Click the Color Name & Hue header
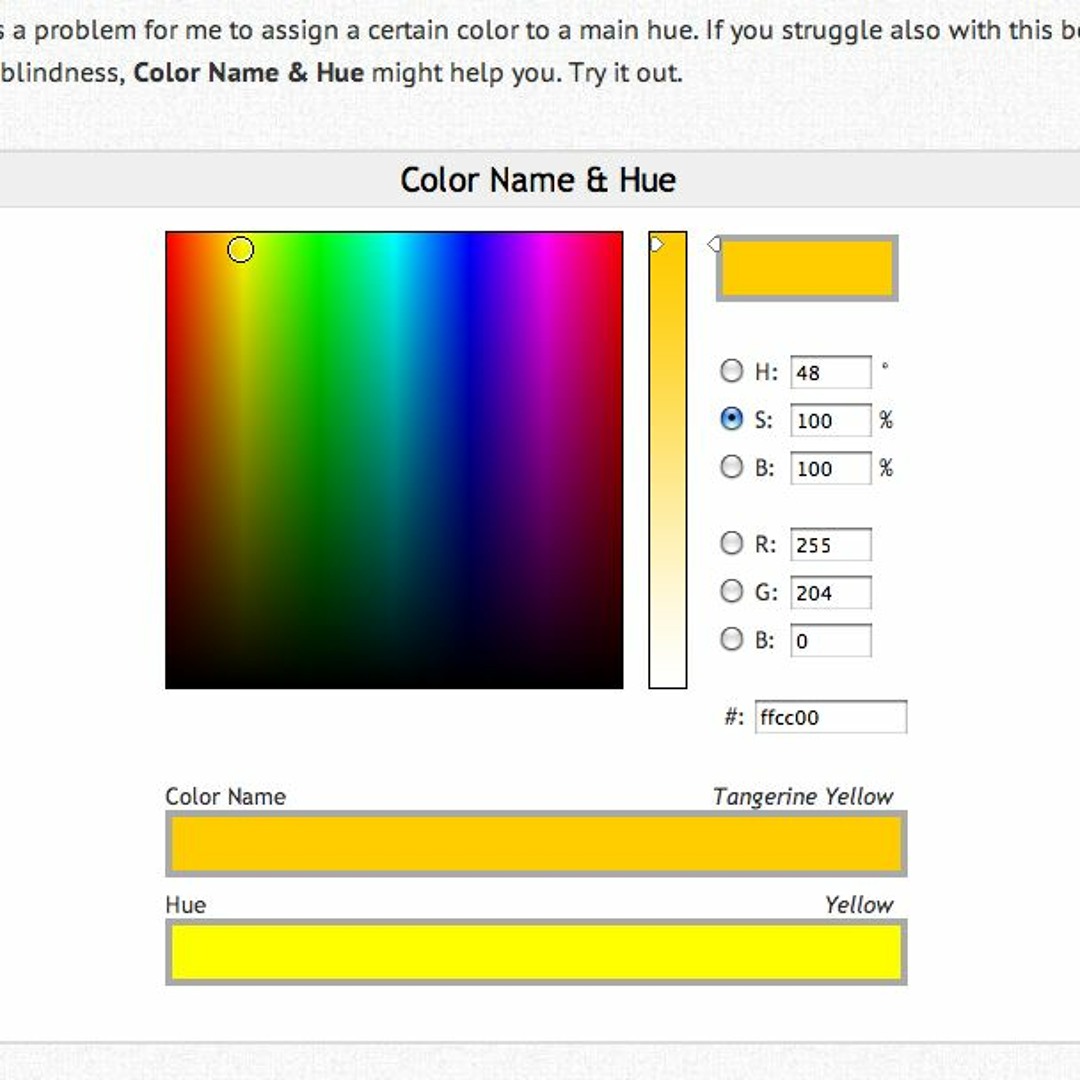The height and width of the screenshot is (1080, 1080). pyautogui.click(x=538, y=180)
